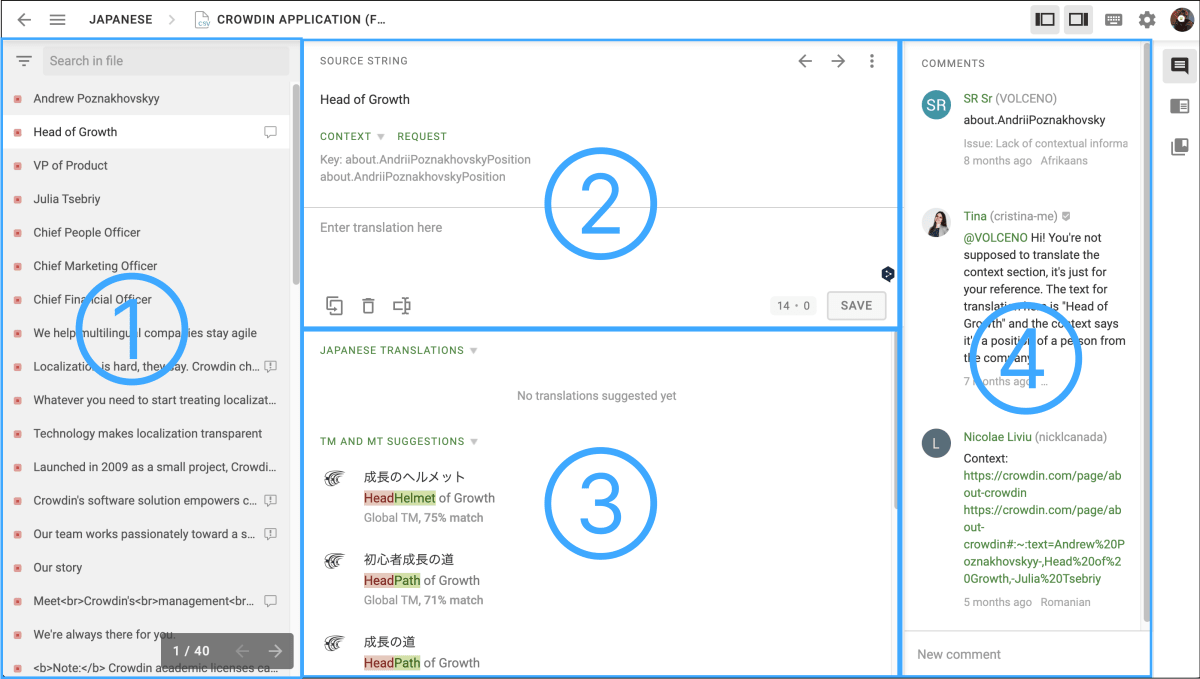The height and width of the screenshot is (679, 1200).
Task: Open the string filter icon
Action: tap(24, 61)
